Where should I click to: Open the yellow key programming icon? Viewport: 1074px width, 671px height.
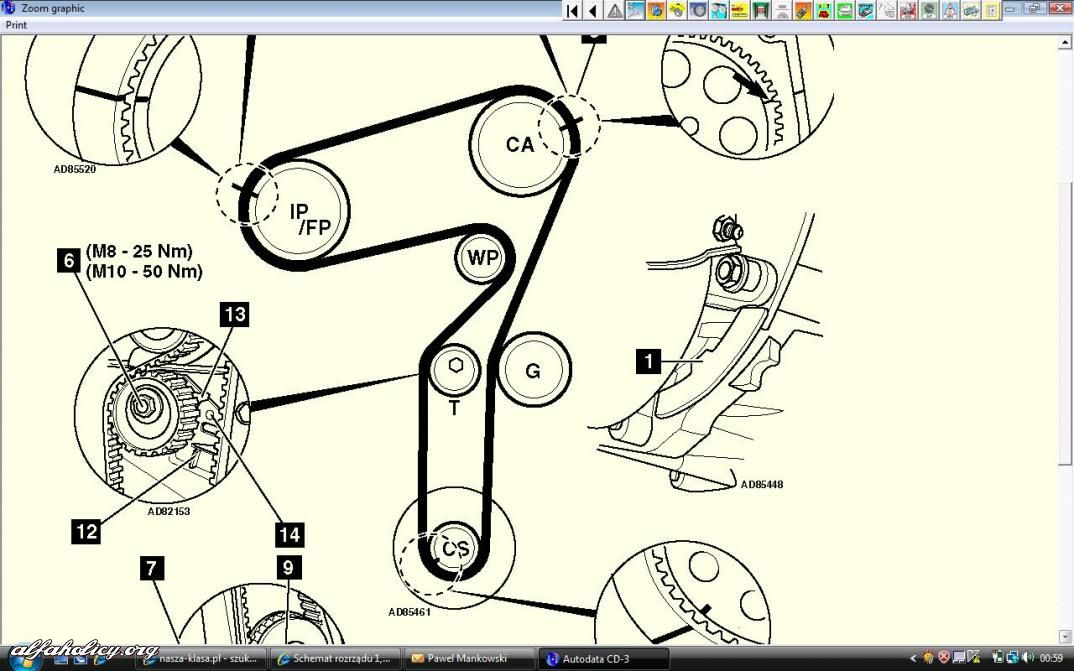(677, 10)
